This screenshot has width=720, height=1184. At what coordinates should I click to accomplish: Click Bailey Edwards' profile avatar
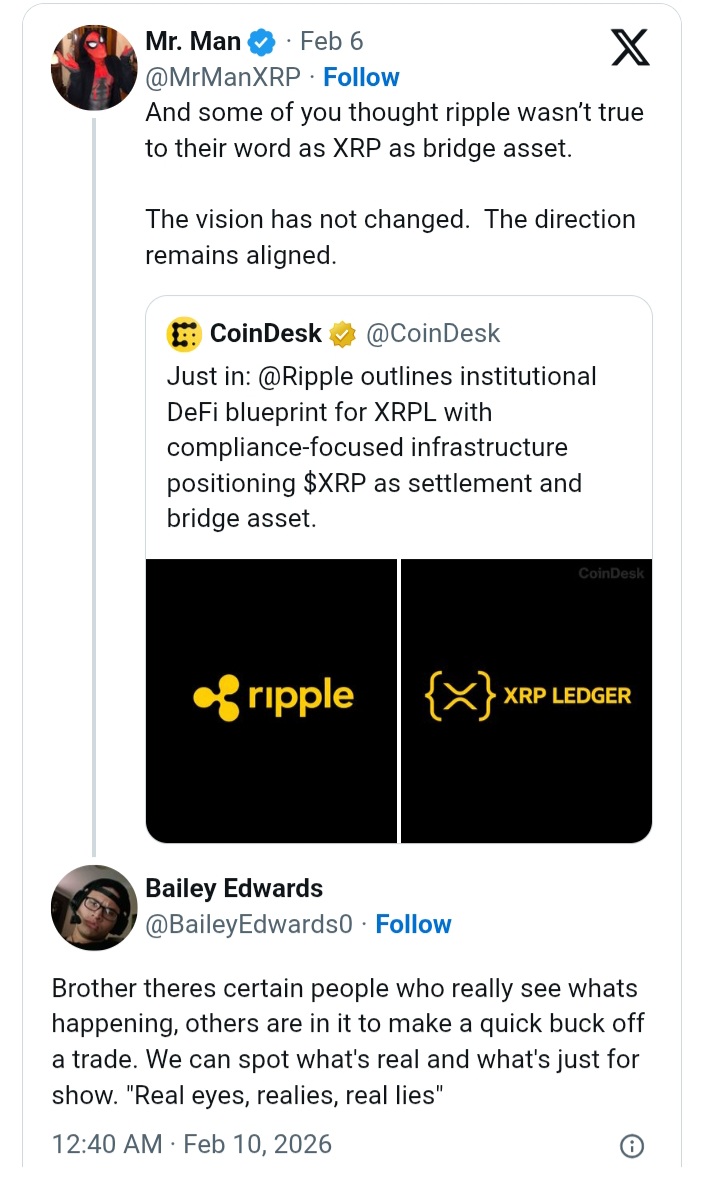93,908
